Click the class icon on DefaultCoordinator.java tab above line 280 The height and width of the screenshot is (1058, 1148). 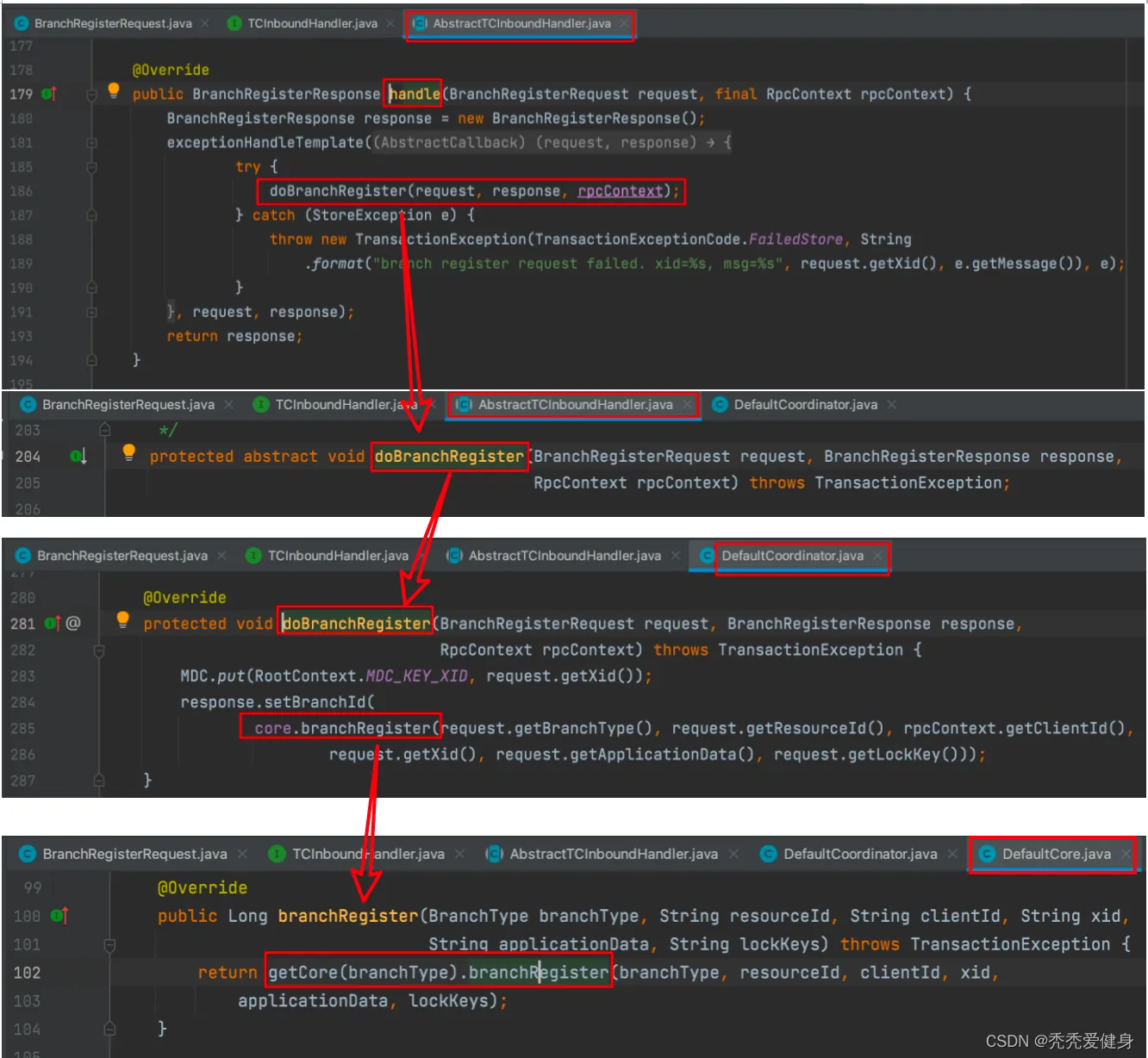pyautogui.click(x=707, y=556)
